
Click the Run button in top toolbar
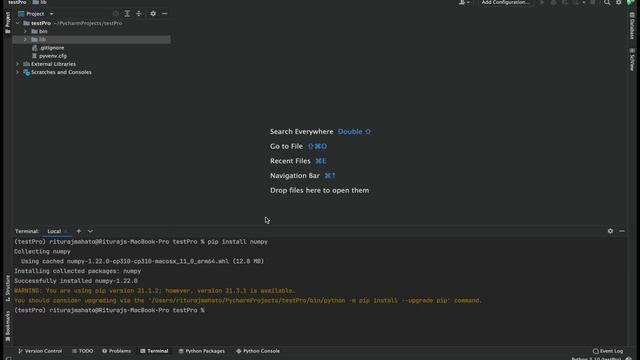(x=542, y=2)
